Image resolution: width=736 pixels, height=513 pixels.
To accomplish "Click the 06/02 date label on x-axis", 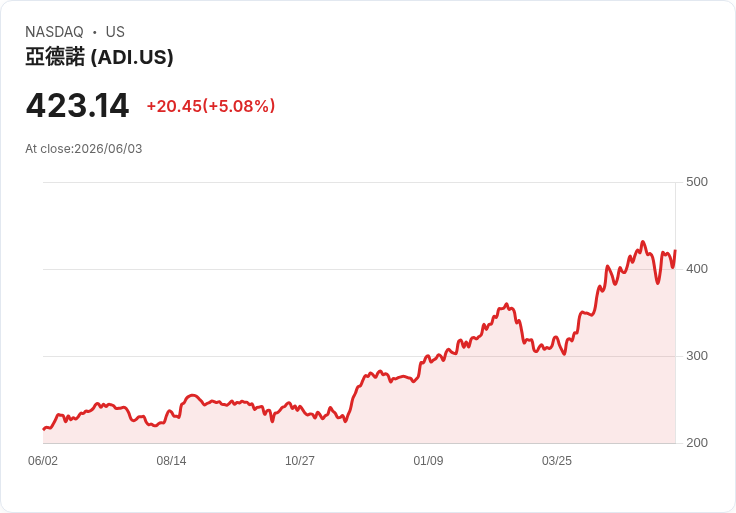I will pyautogui.click(x=43, y=461).
